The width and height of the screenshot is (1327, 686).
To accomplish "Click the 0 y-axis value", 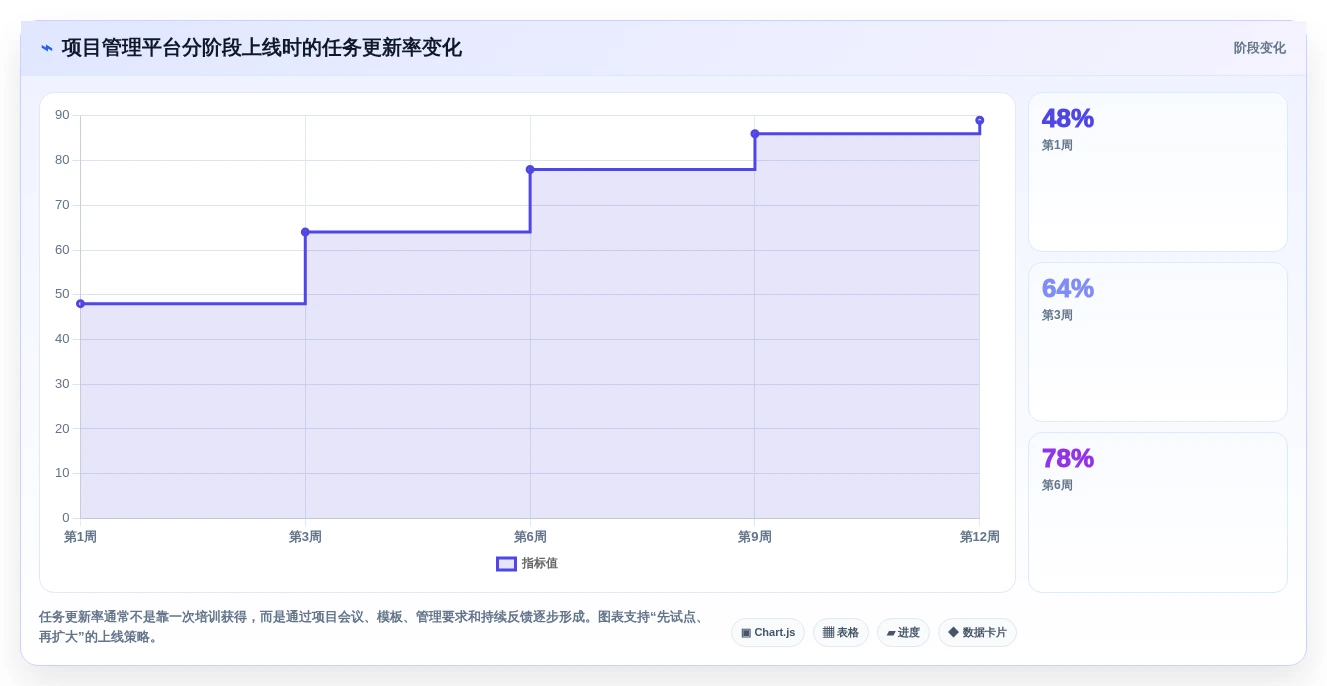I will [x=66, y=518].
